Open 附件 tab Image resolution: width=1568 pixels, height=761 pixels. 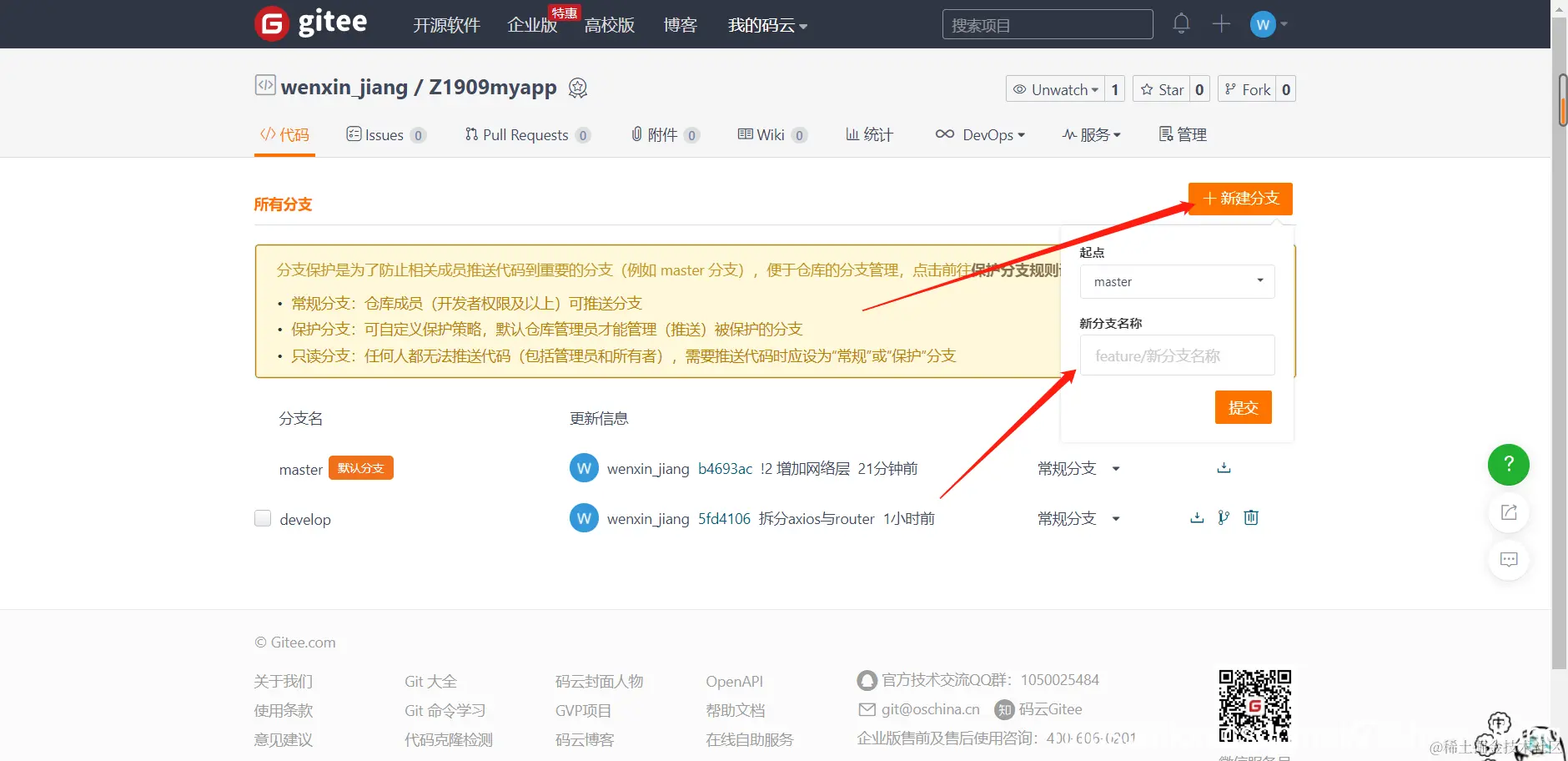pyautogui.click(x=665, y=134)
